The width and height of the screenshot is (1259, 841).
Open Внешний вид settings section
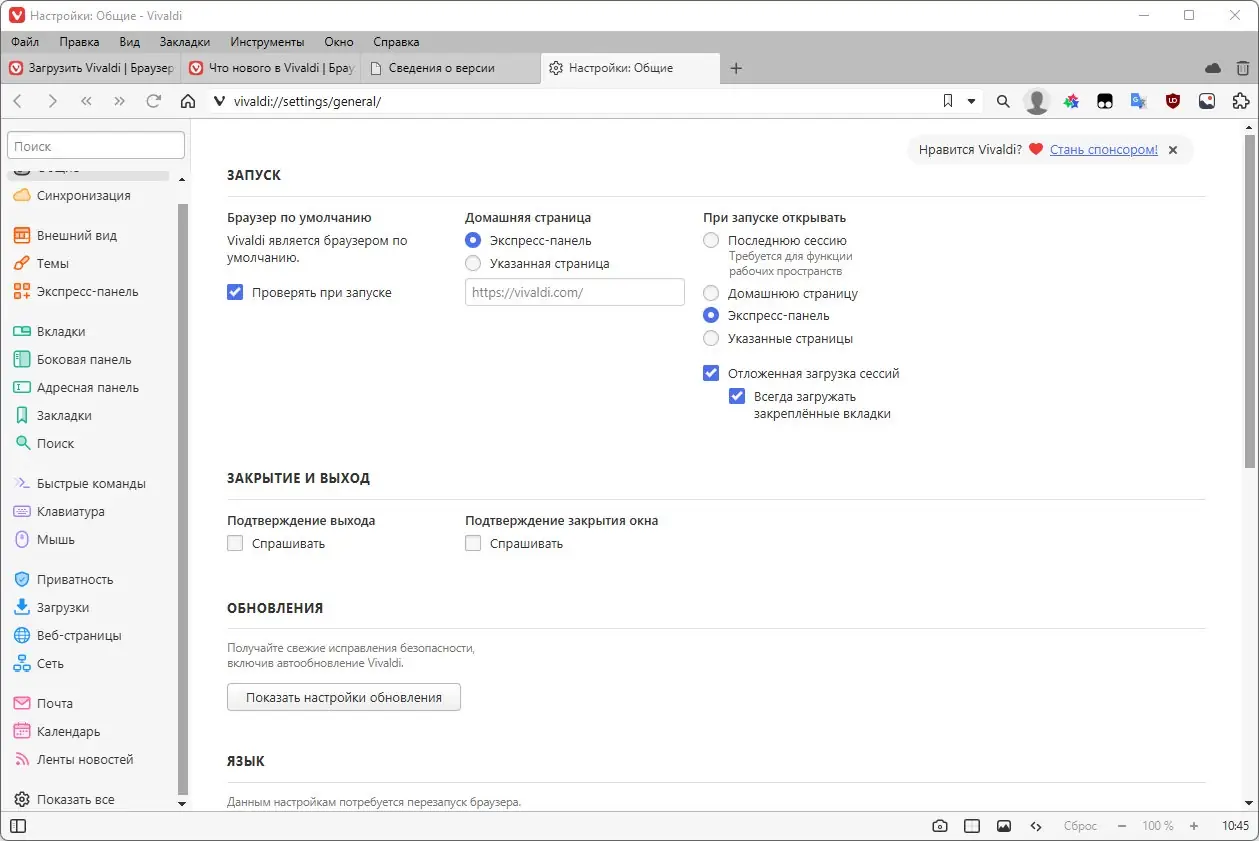pos(65,236)
